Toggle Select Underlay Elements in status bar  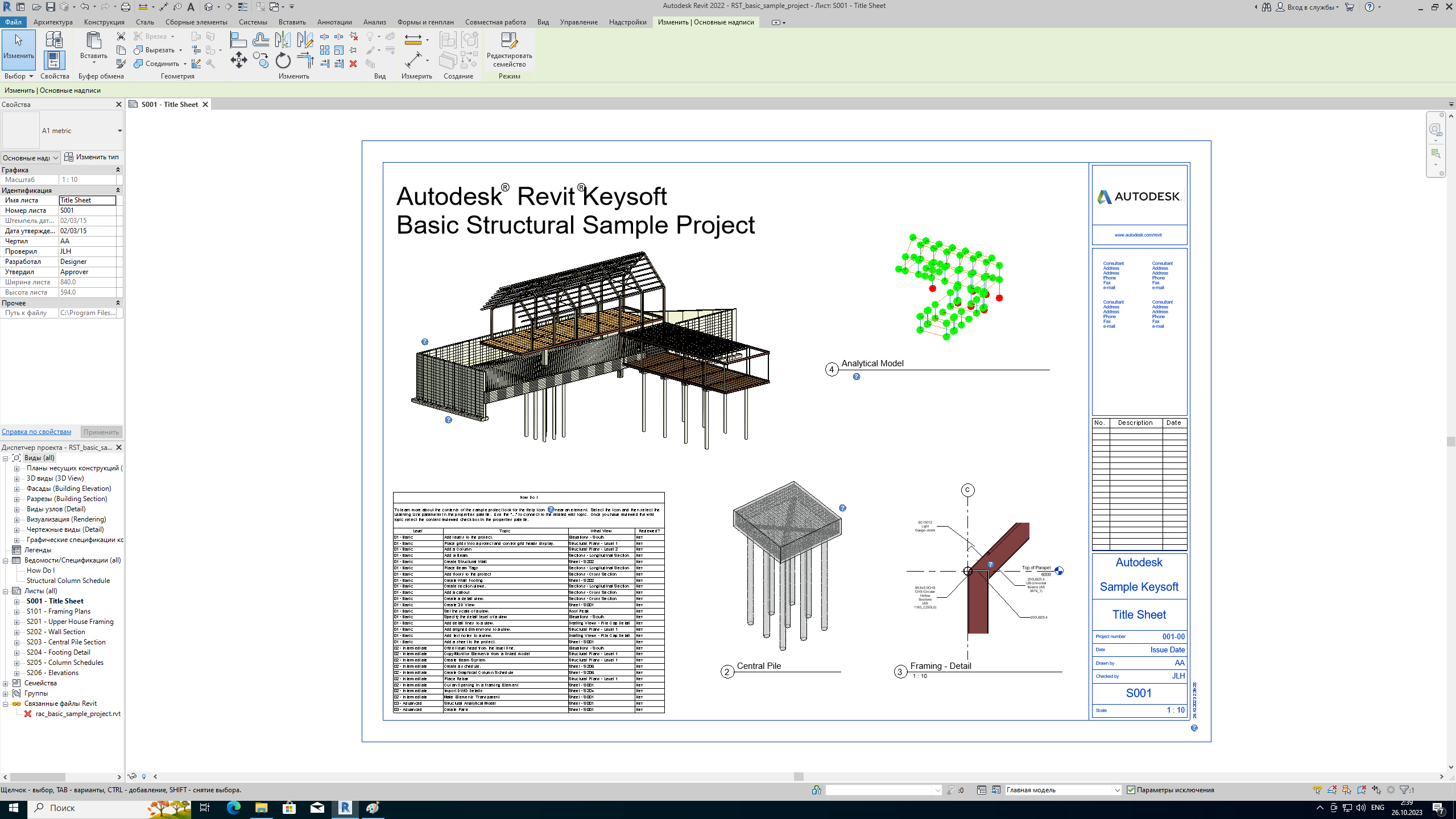pyautogui.click(x=1332, y=790)
